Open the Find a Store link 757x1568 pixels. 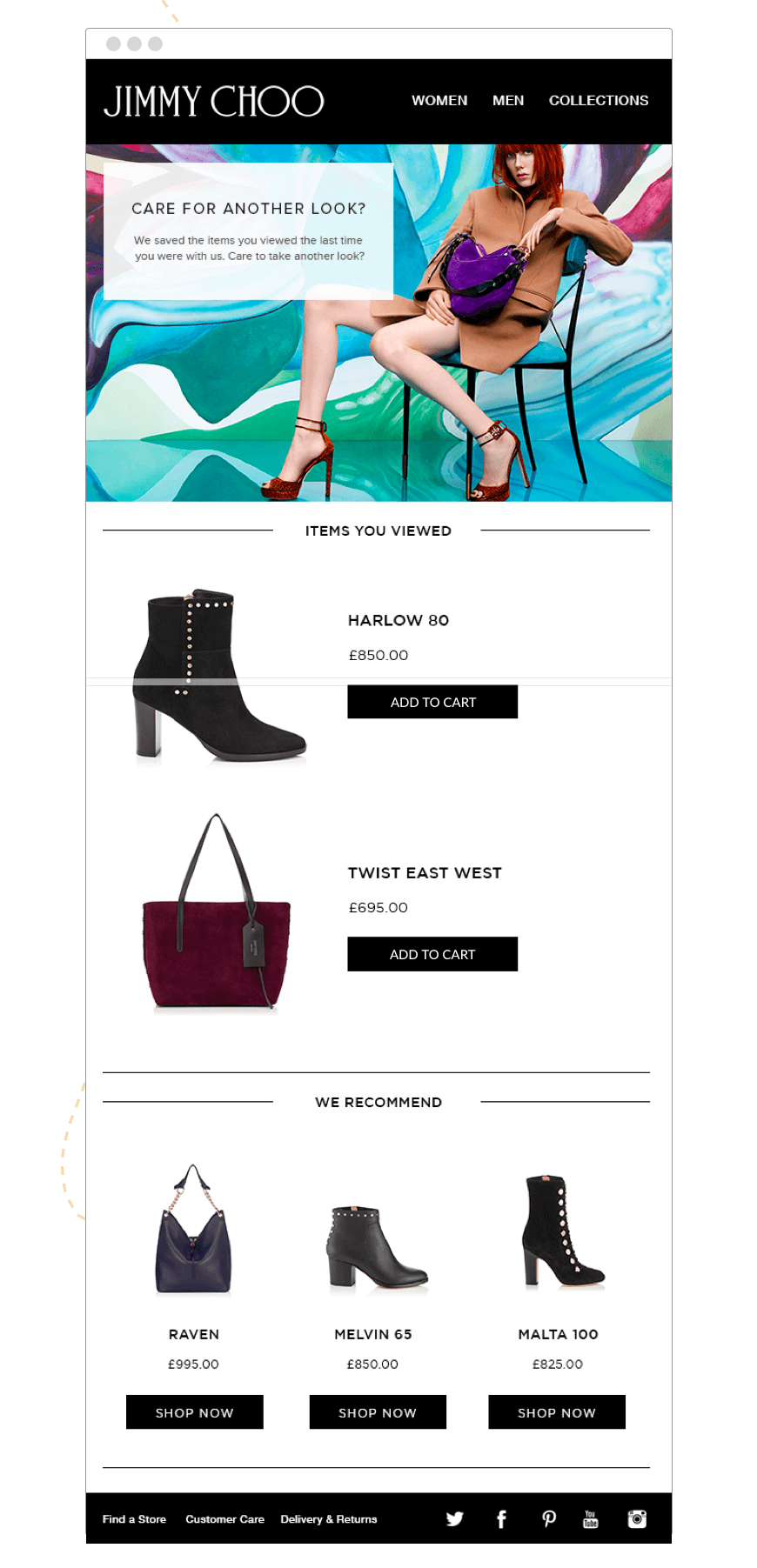coord(134,1519)
